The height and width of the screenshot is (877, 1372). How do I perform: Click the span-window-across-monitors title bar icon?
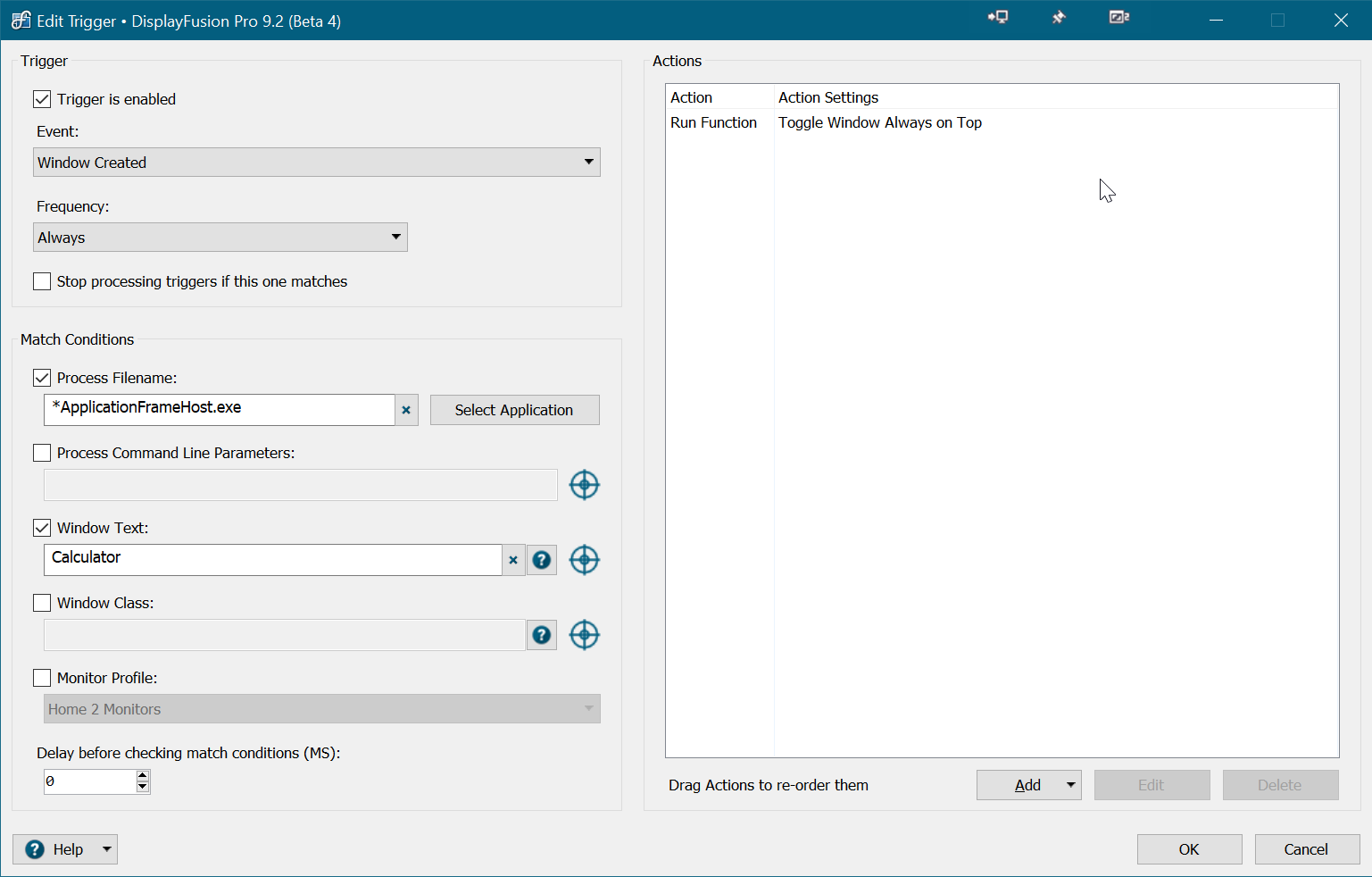1118,18
